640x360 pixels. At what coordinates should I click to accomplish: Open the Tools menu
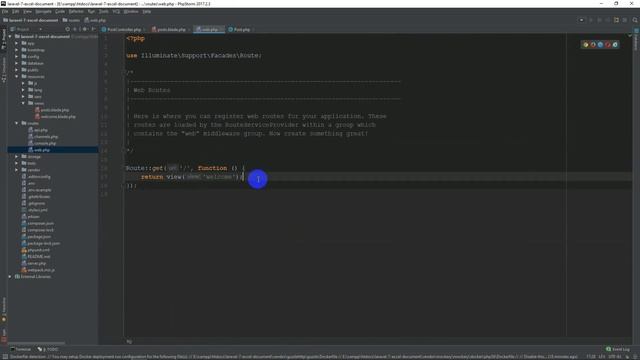click(104, 11)
